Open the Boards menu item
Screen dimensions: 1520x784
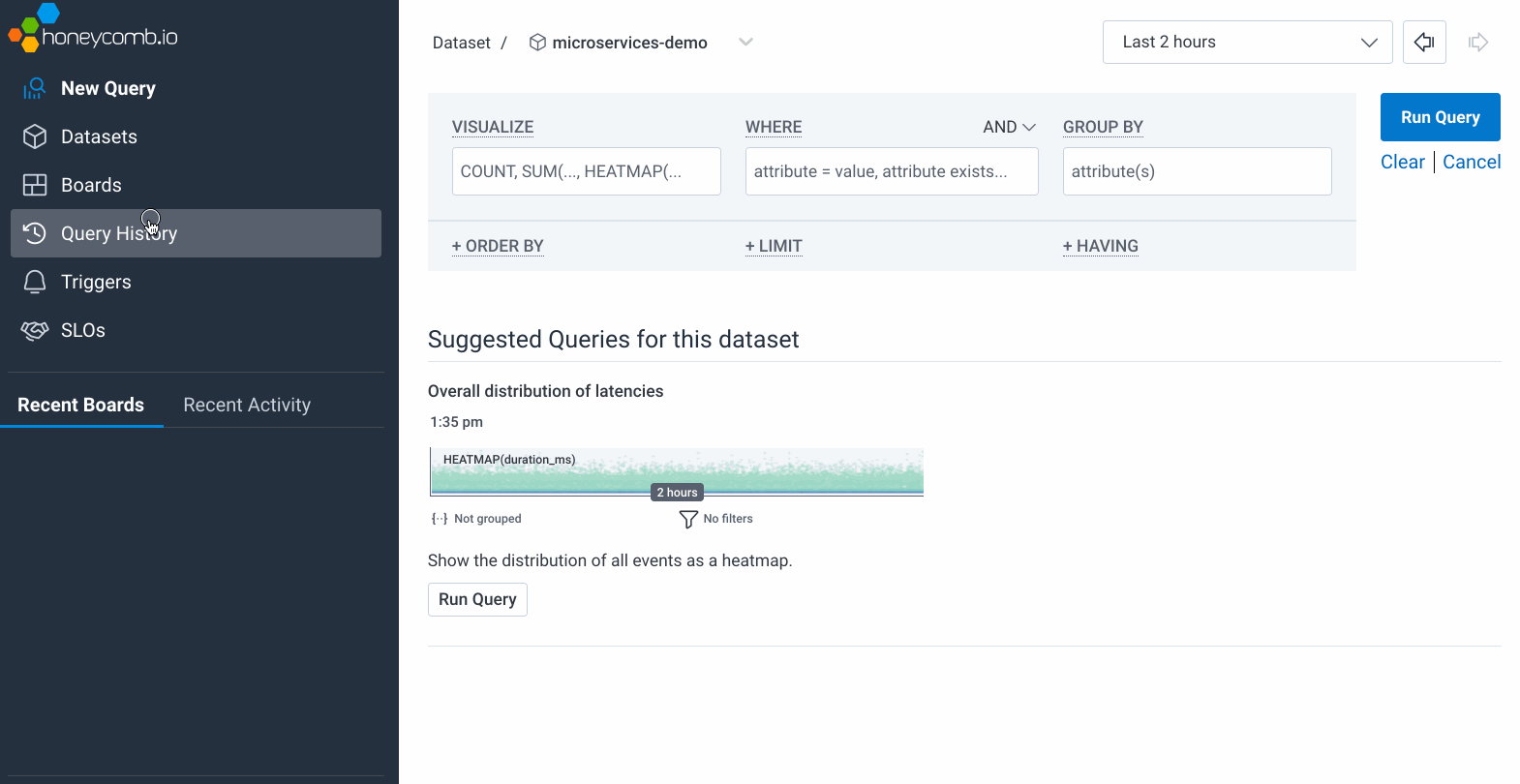tap(196, 185)
